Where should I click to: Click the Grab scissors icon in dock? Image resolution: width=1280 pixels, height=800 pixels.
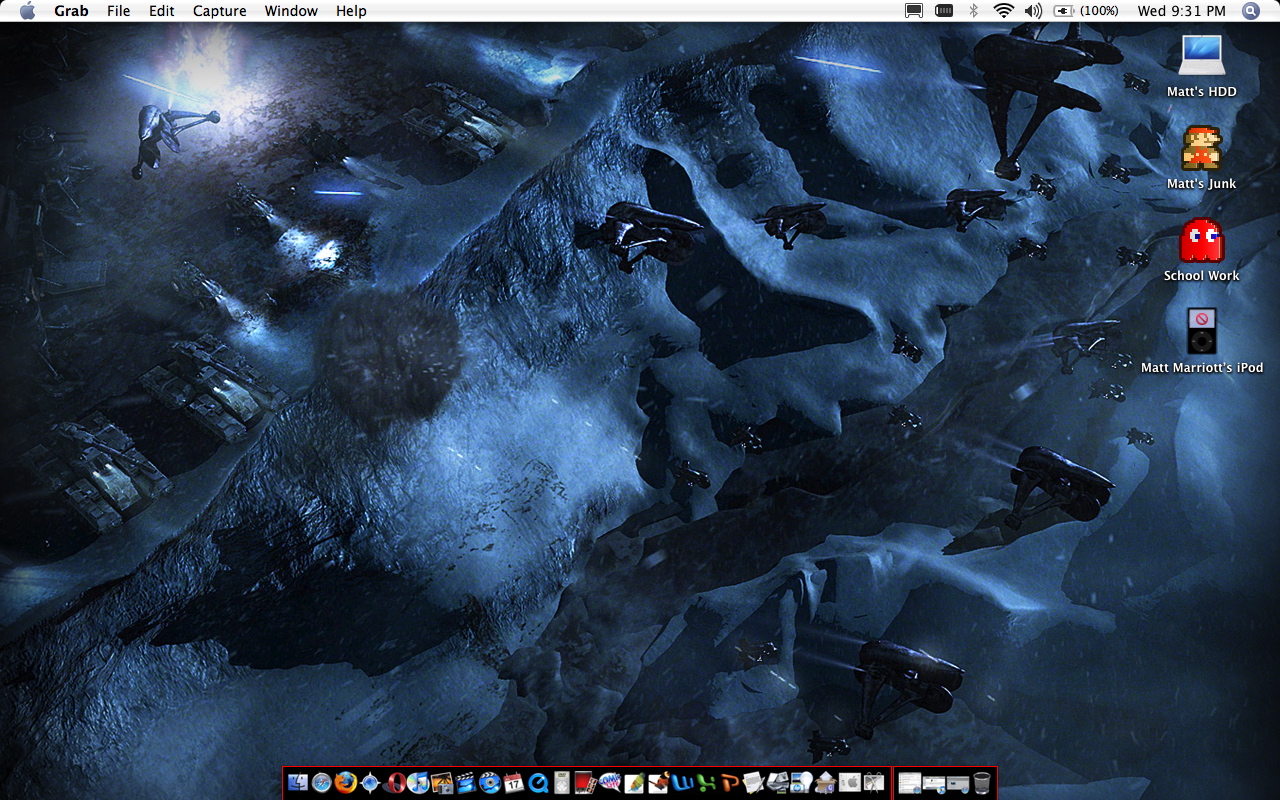tap(872, 783)
